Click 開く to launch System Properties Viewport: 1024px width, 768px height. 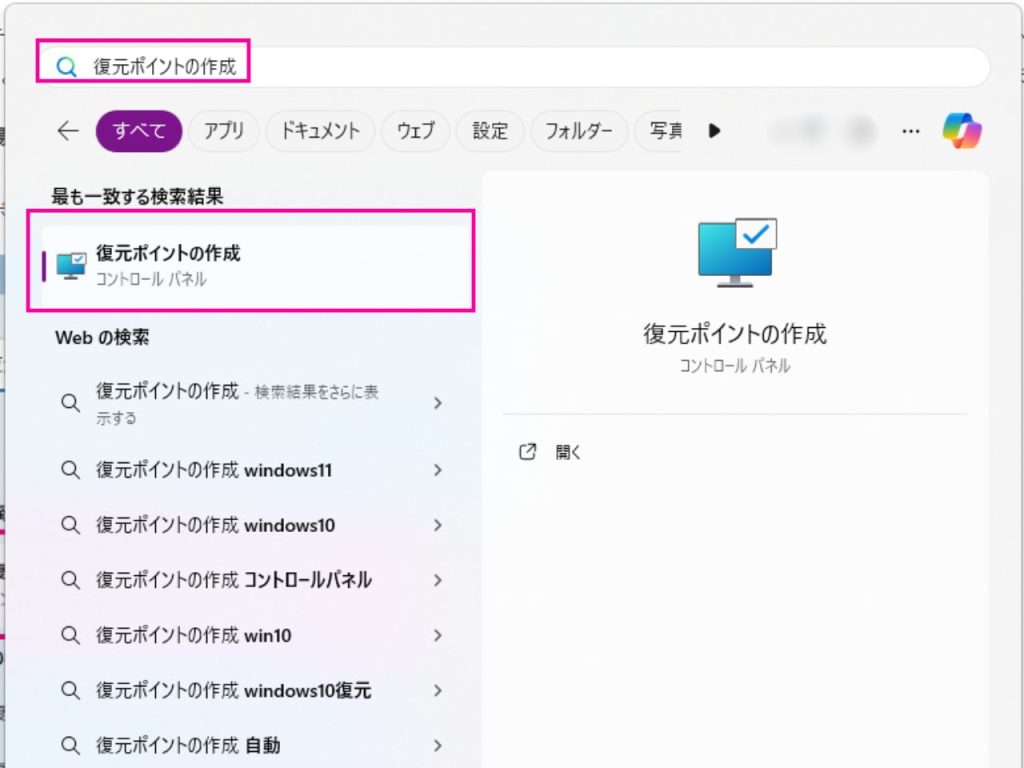(568, 451)
